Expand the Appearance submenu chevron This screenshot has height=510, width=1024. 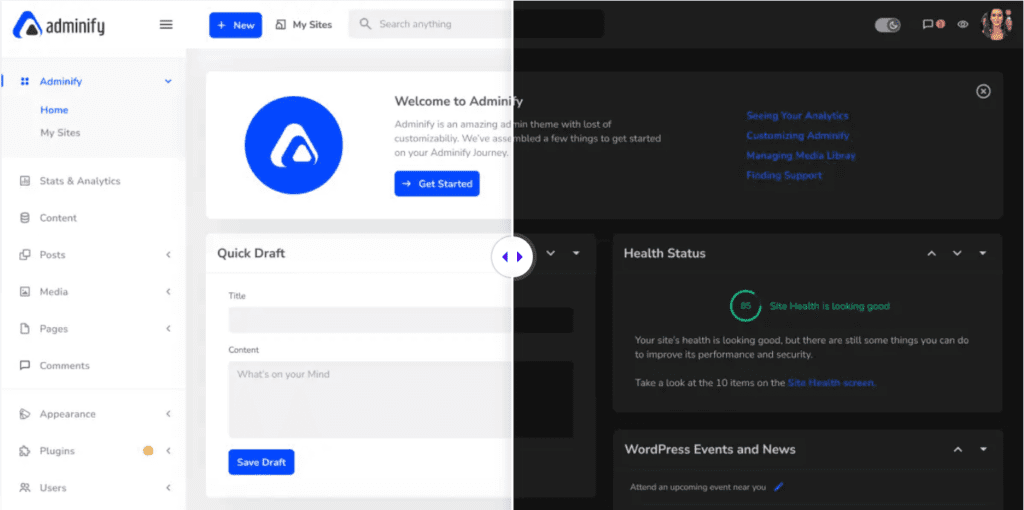[168, 414]
